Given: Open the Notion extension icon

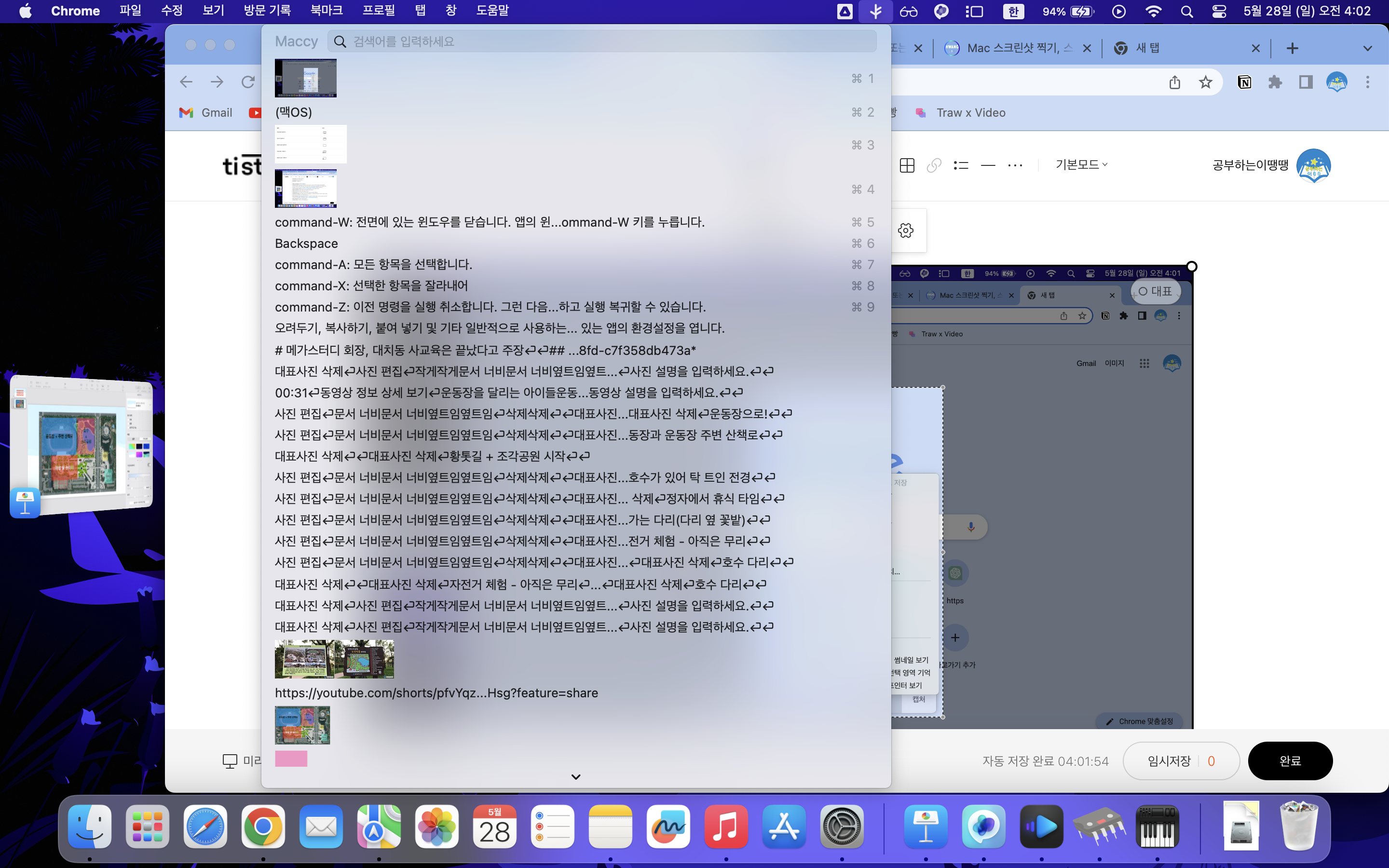Looking at the screenshot, I should click(1244, 82).
